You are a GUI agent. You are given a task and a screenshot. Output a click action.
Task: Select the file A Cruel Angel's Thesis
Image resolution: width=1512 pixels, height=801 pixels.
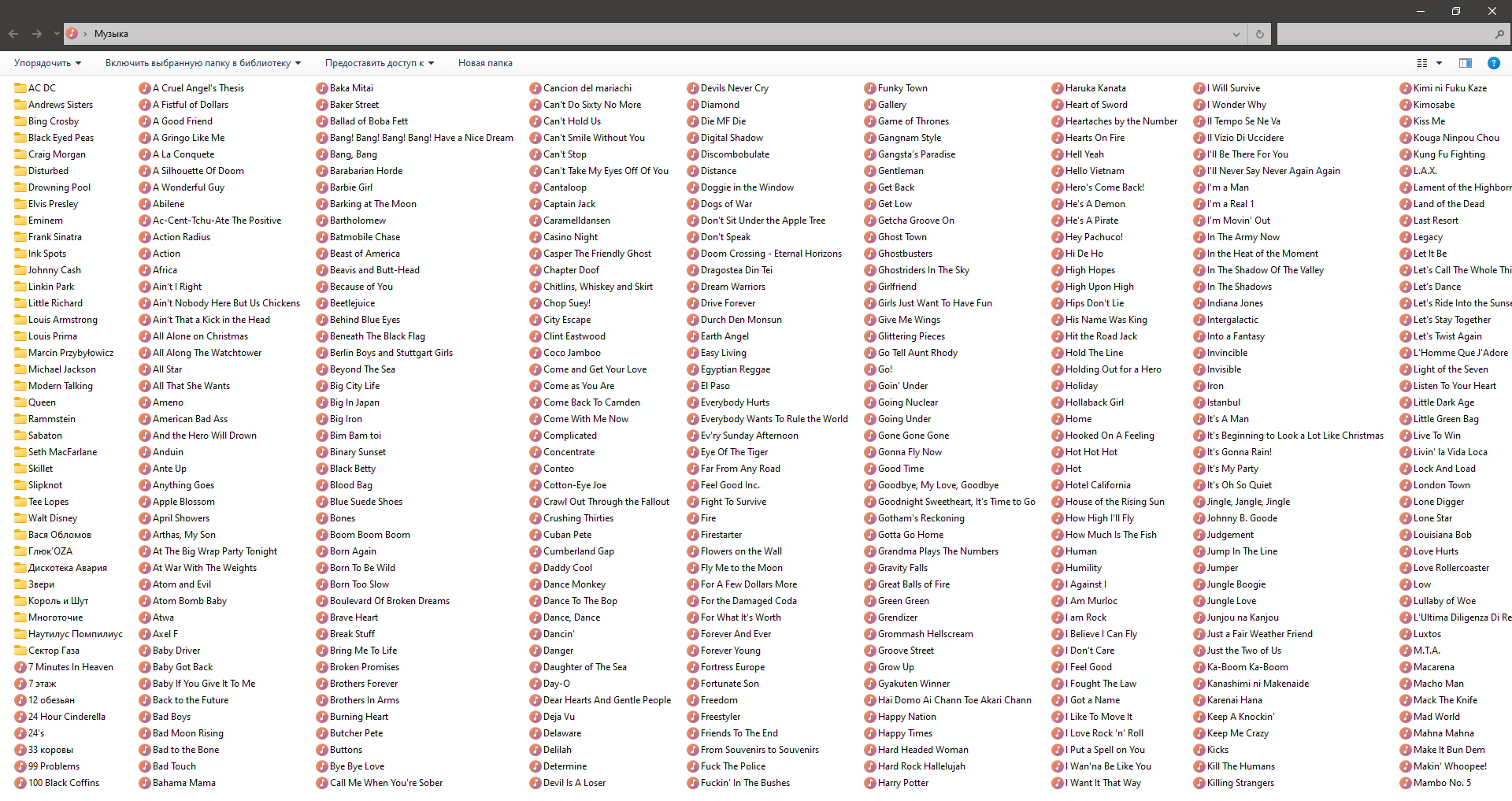[x=191, y=88]
